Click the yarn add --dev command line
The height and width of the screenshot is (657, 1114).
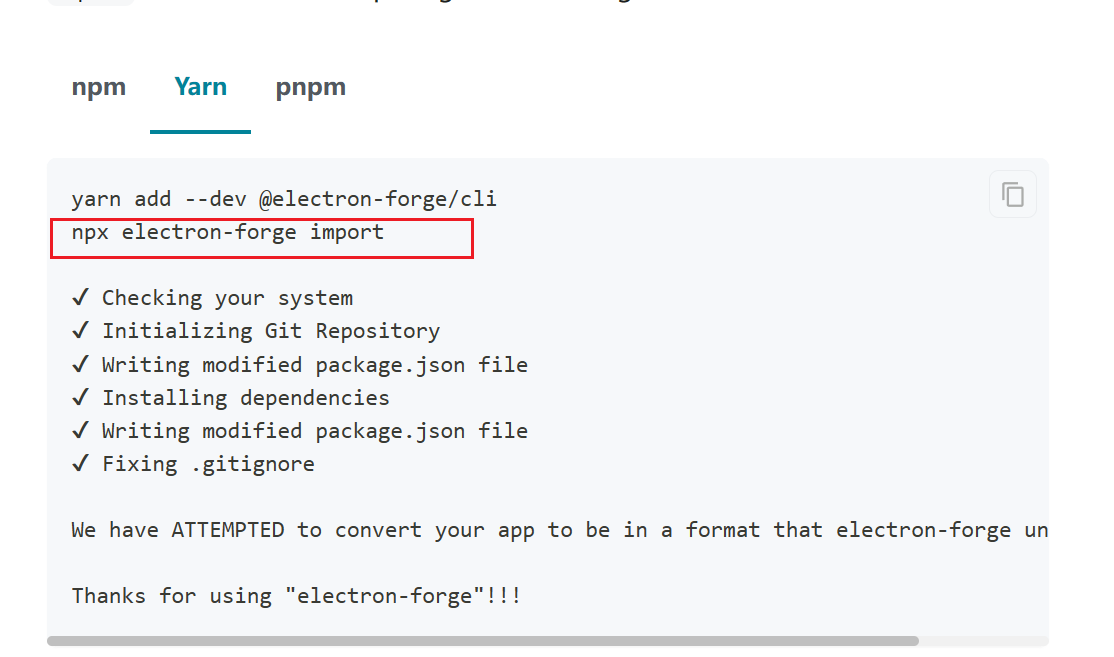283,198
